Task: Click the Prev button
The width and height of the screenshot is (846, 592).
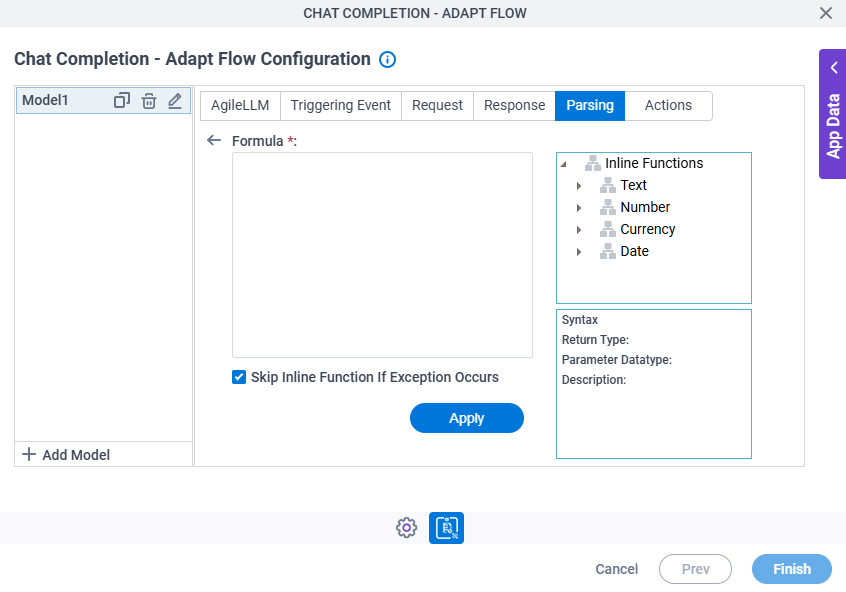Action: pyautogui.click(x=695, y=569)
